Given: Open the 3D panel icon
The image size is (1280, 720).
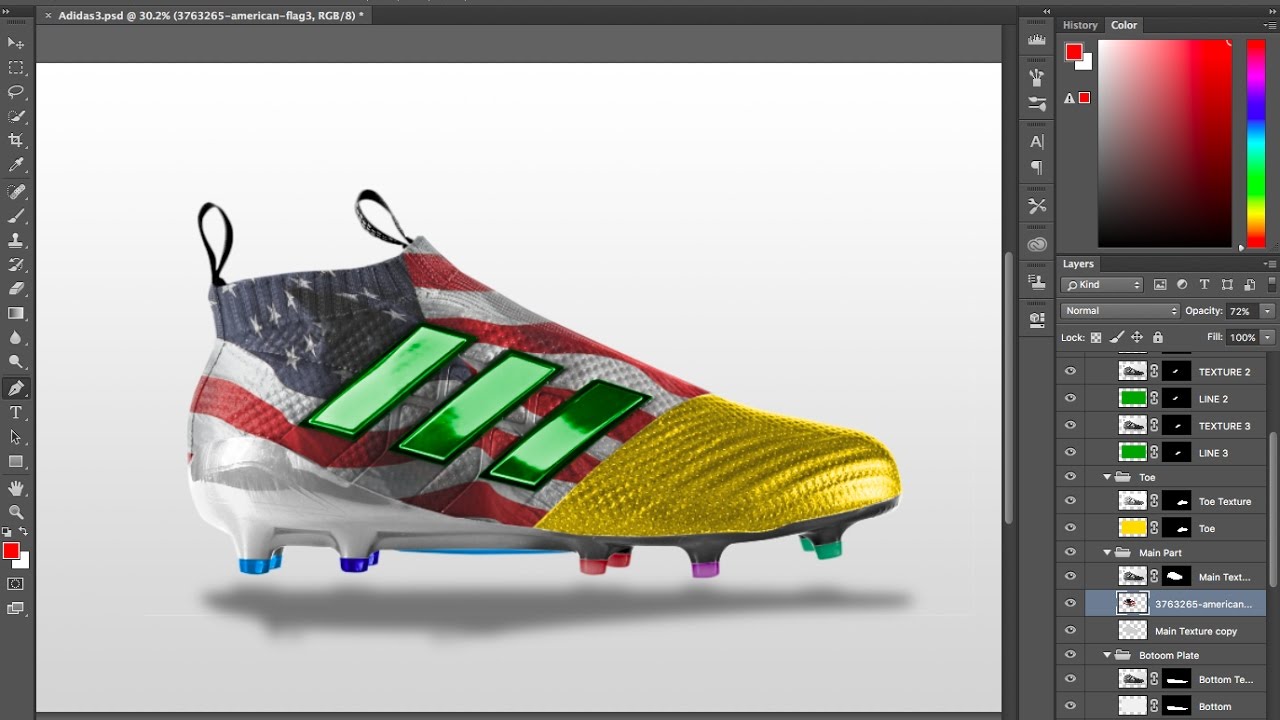Looking at the screenshot, I should coord(1037,319).
